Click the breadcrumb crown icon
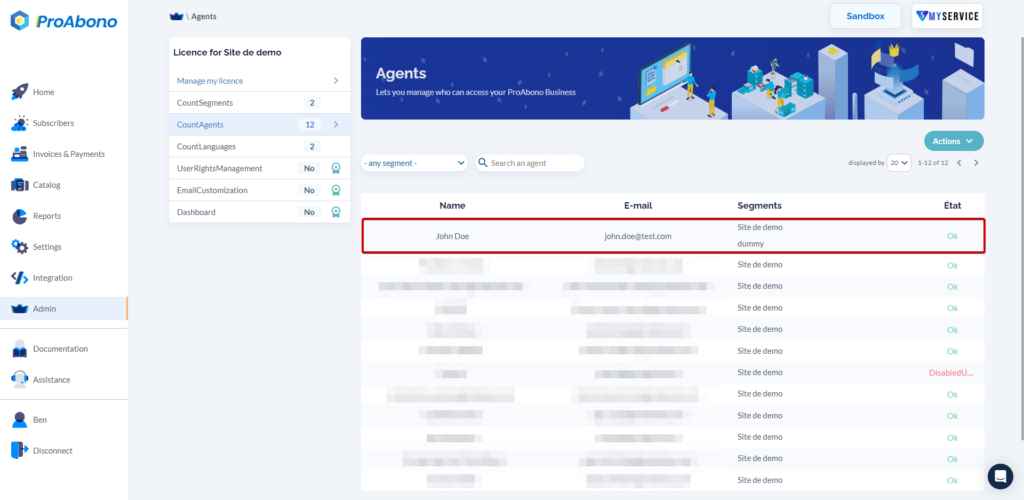Viewport: 1024px width, 500px height. point(175,16)
